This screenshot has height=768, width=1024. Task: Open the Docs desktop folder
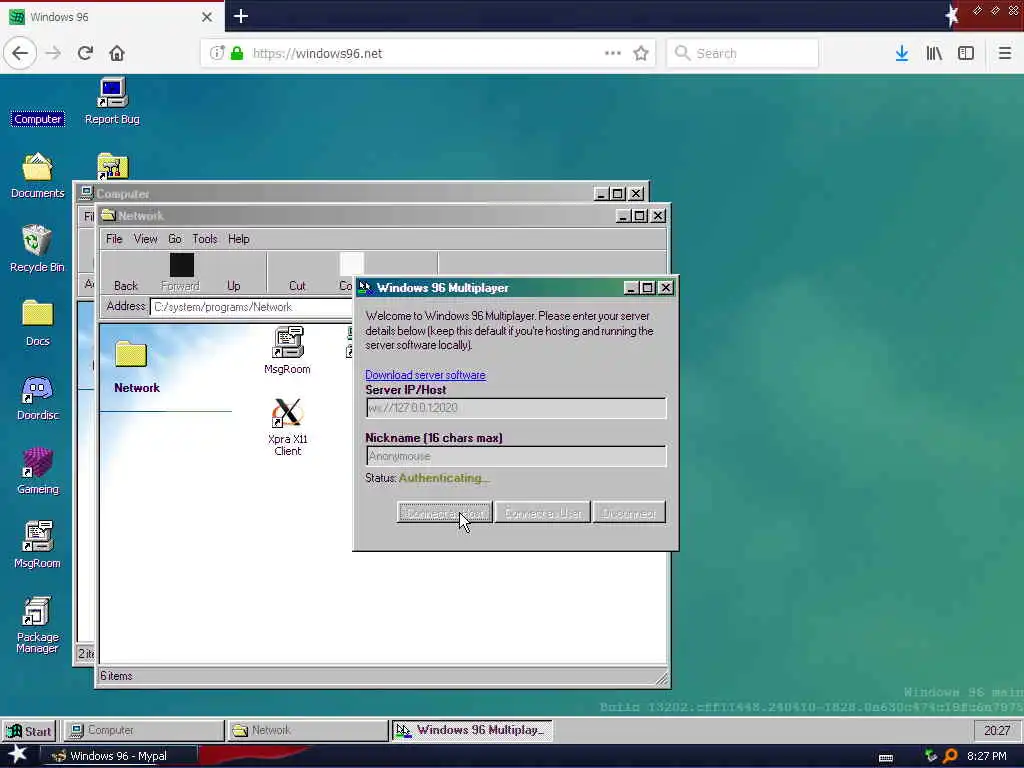(37, 323)
